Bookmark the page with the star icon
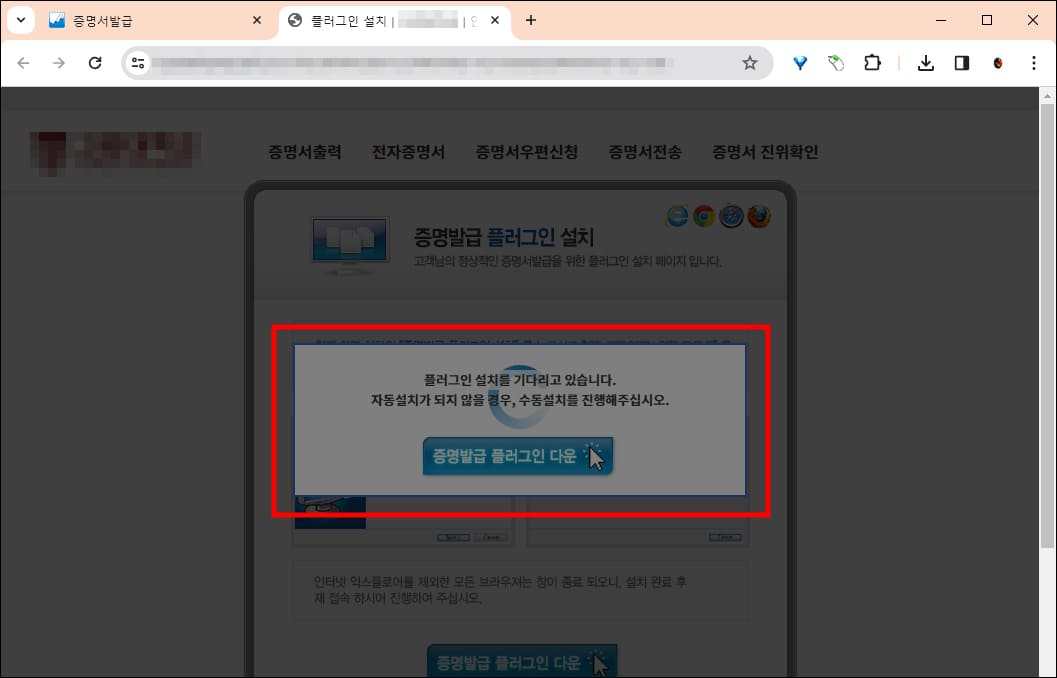Viewport: 1057px width, 678px height. pyautogui.click(x=750, y=62)
